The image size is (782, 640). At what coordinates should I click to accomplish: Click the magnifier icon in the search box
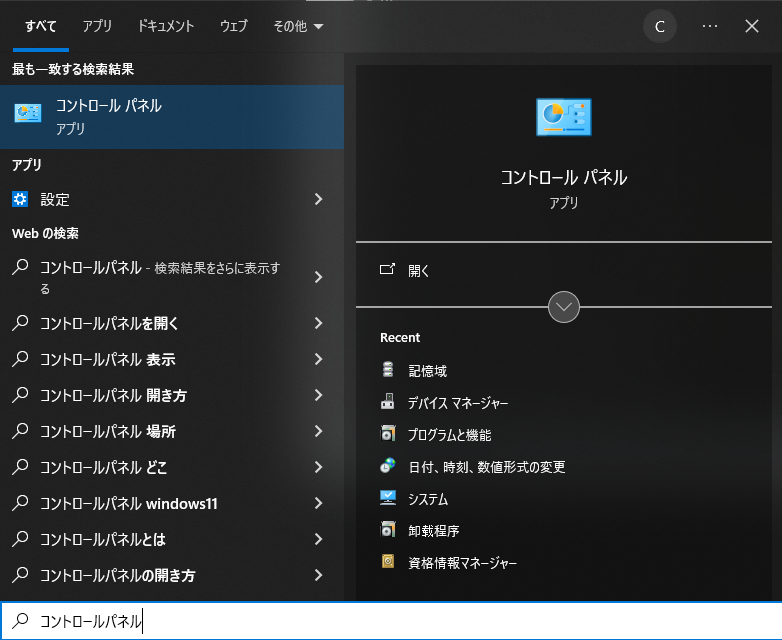coord(20,621)
